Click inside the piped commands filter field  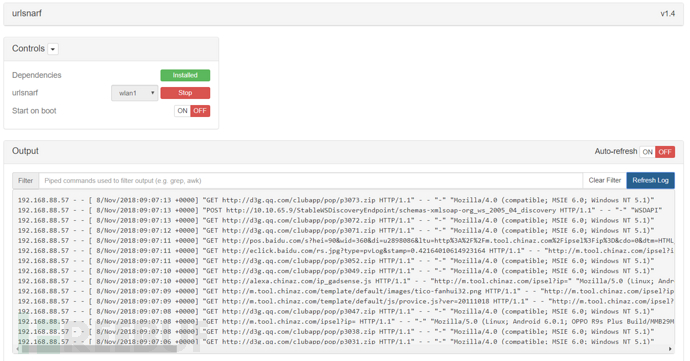click(311, 180)
